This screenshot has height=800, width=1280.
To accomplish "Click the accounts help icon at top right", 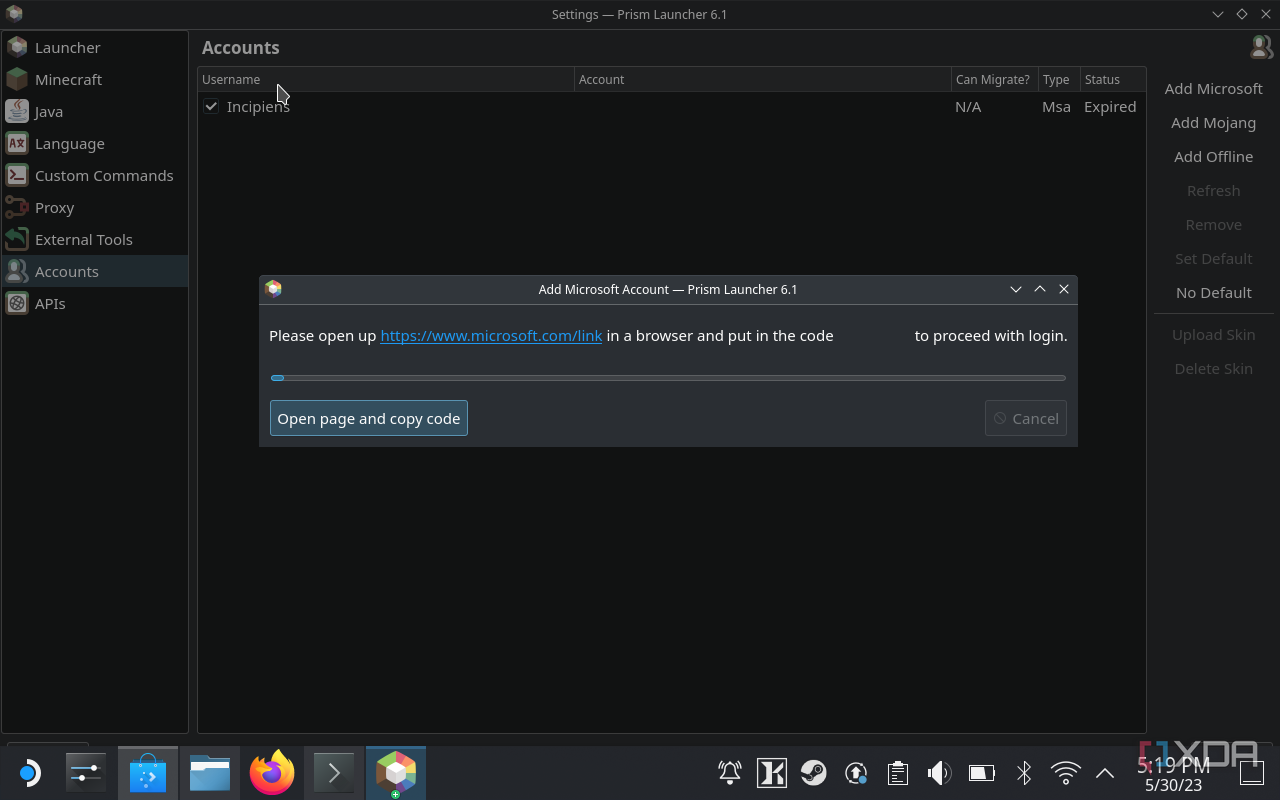I will 1261,47.
